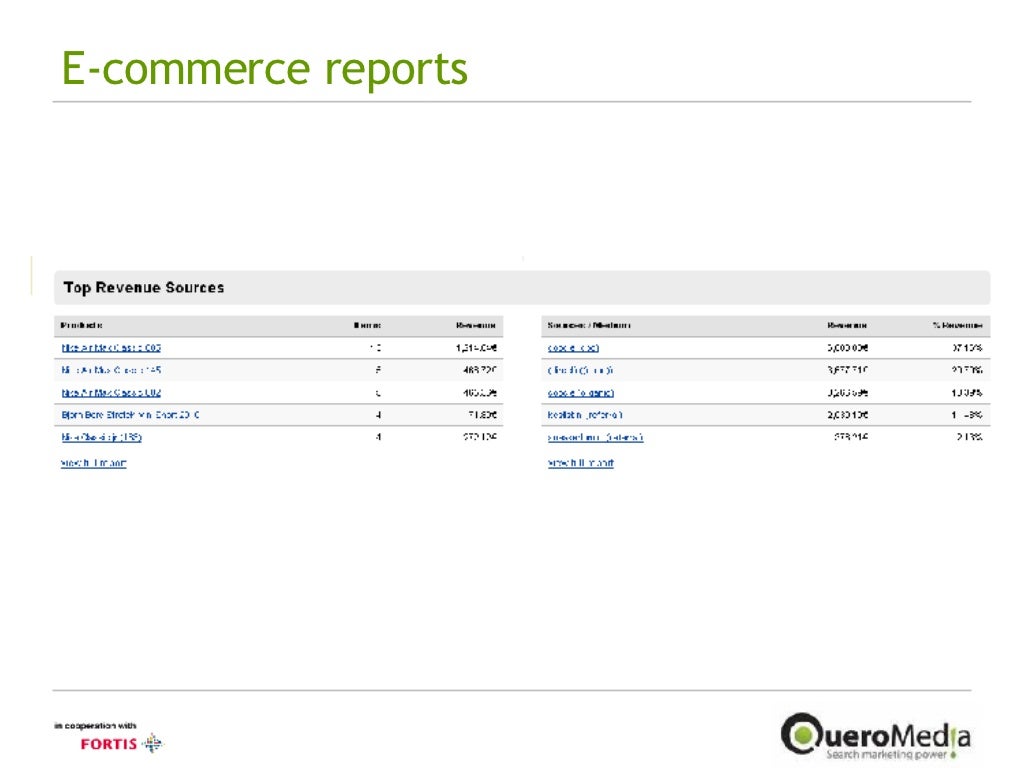Select the items value for Nike Air Max Classic 145

tap(378, 370)
